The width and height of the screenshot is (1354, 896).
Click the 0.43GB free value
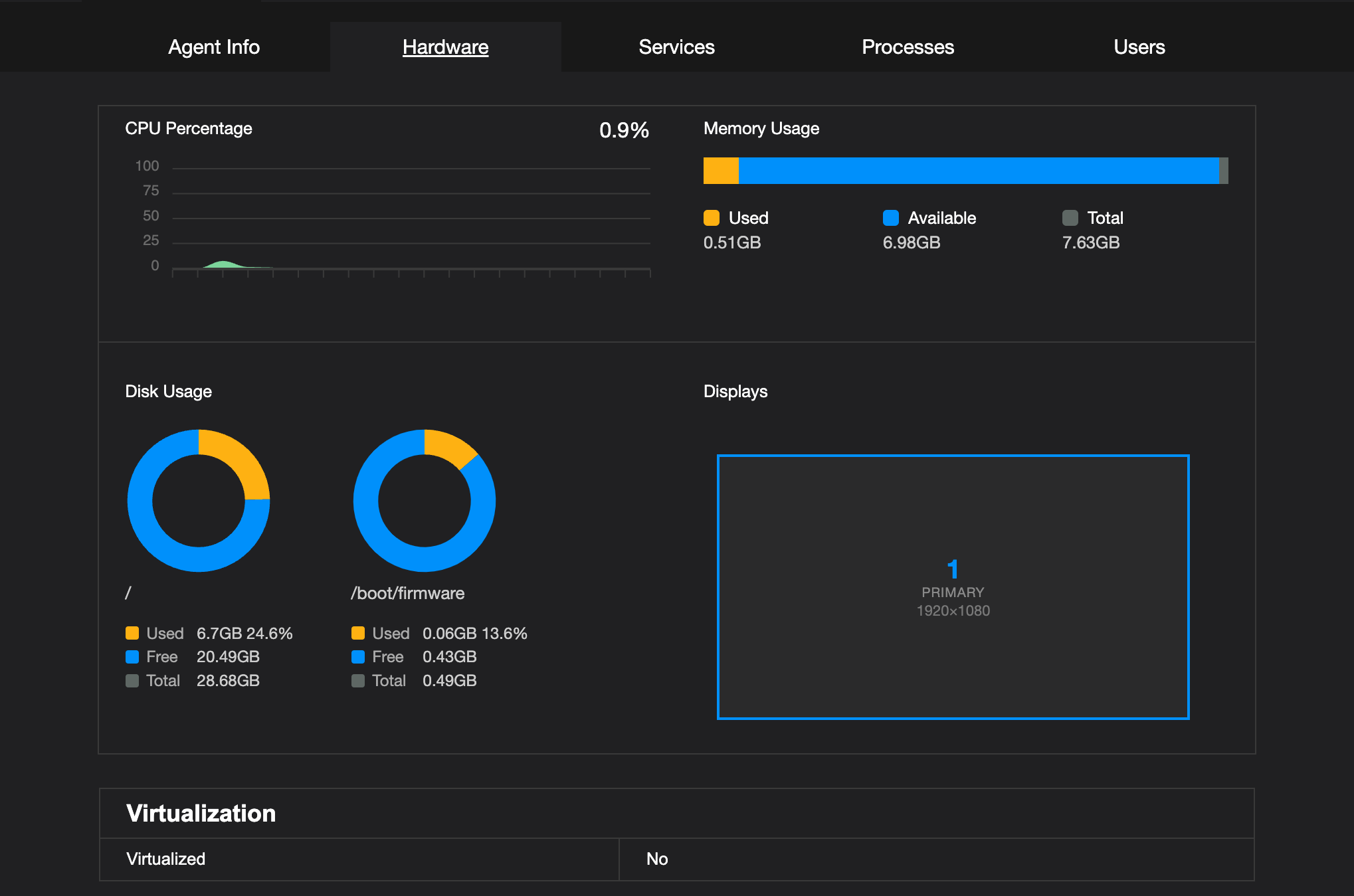450,657
